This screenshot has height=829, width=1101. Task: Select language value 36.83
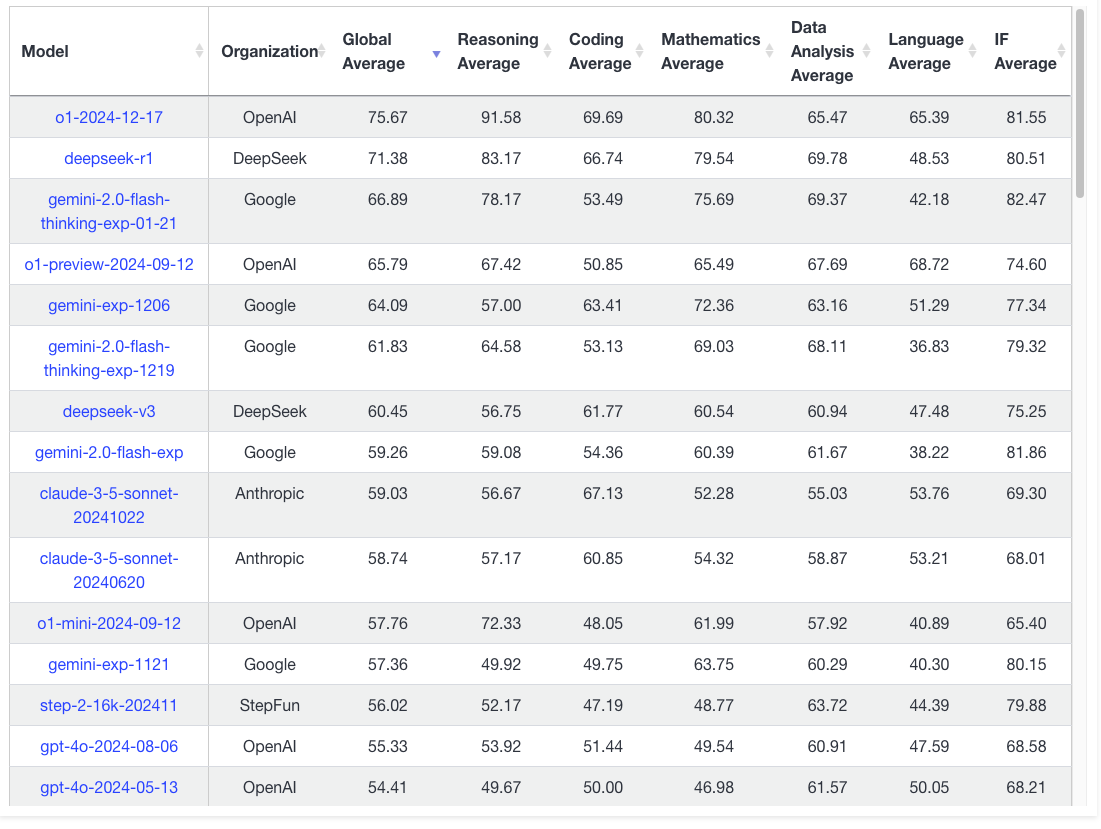[929, 347]
